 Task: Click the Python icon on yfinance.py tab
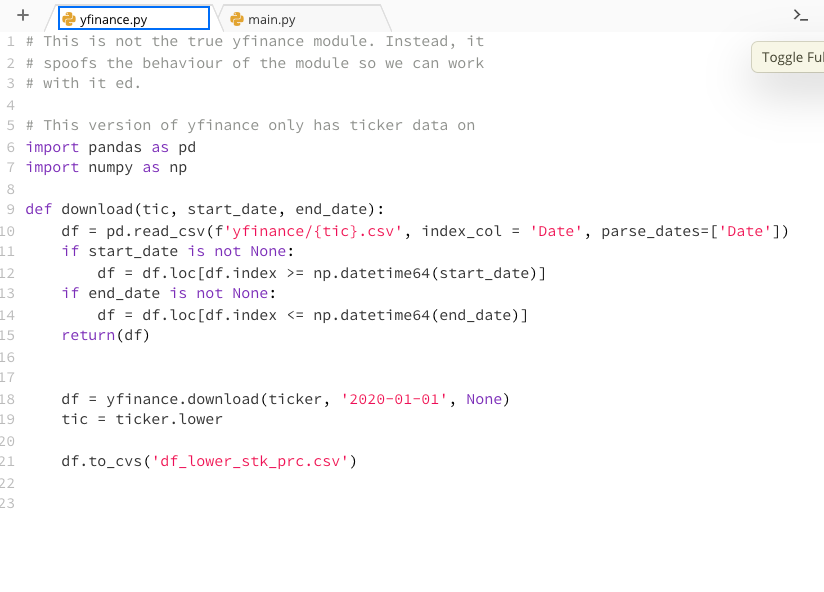[x=70, y=17]
